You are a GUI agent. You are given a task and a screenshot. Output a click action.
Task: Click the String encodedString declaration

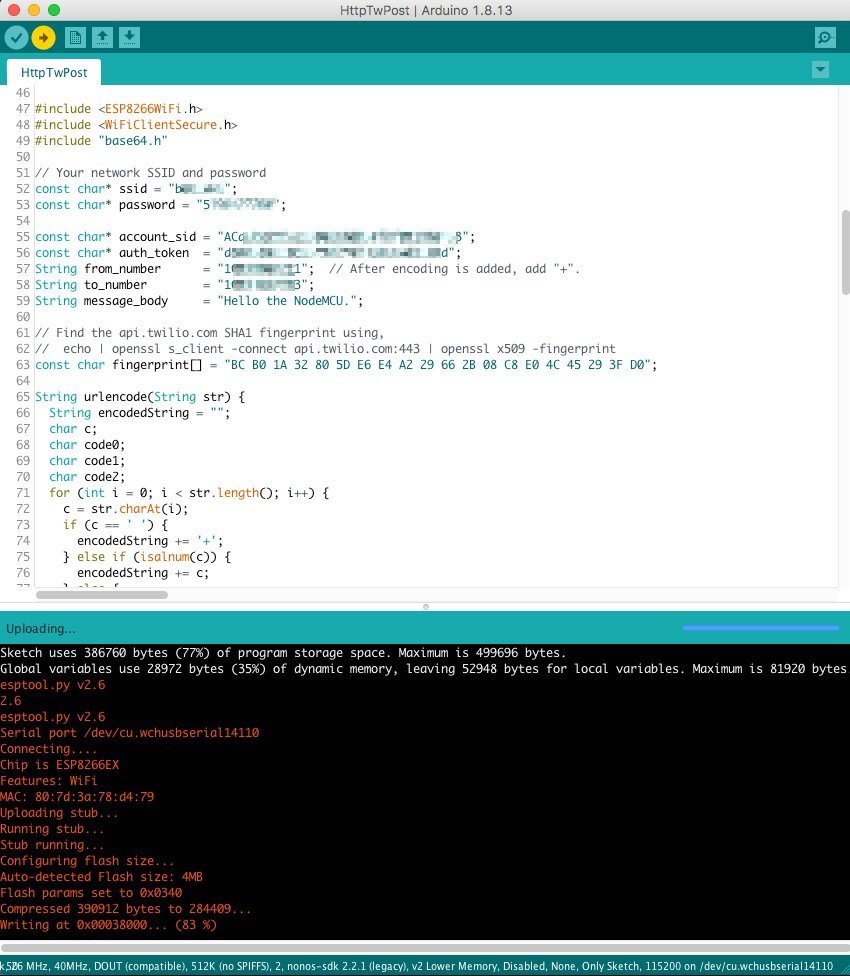point(139,413)
